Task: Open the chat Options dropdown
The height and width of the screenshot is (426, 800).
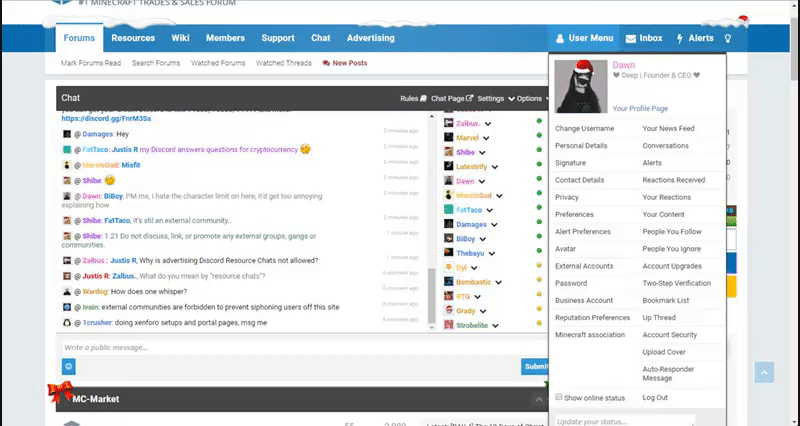Action: 533,98
